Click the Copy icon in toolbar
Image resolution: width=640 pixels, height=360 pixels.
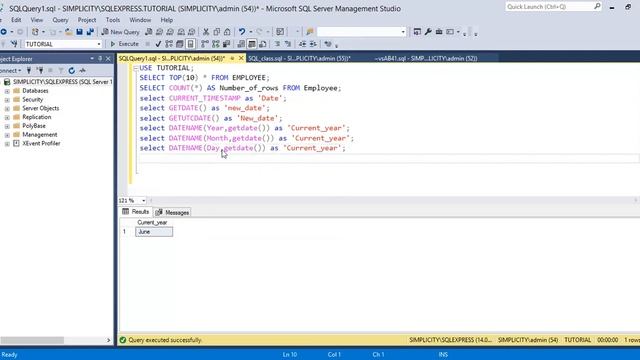(x=216, y=31)
